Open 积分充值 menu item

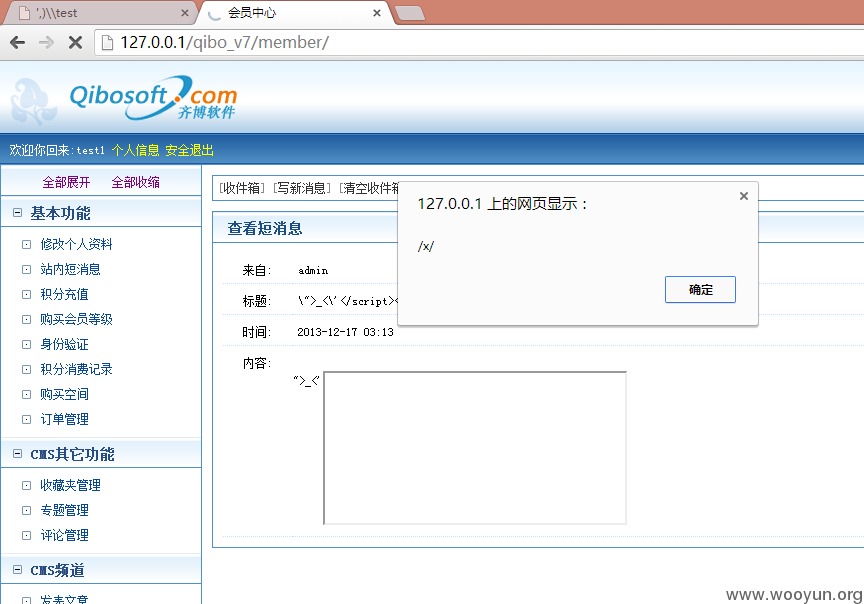point(64,294)
